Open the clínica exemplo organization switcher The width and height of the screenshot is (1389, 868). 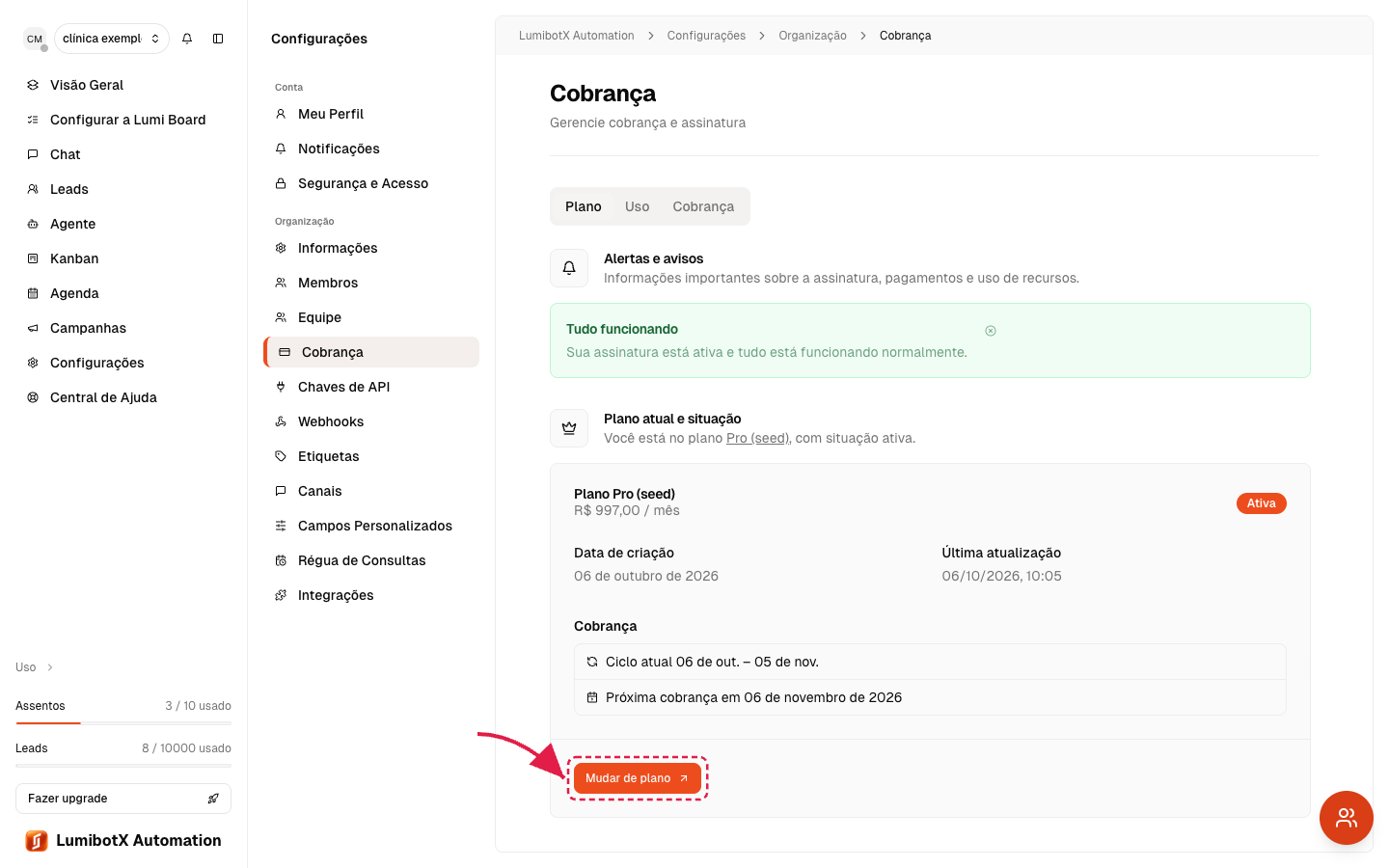point(112,39)
